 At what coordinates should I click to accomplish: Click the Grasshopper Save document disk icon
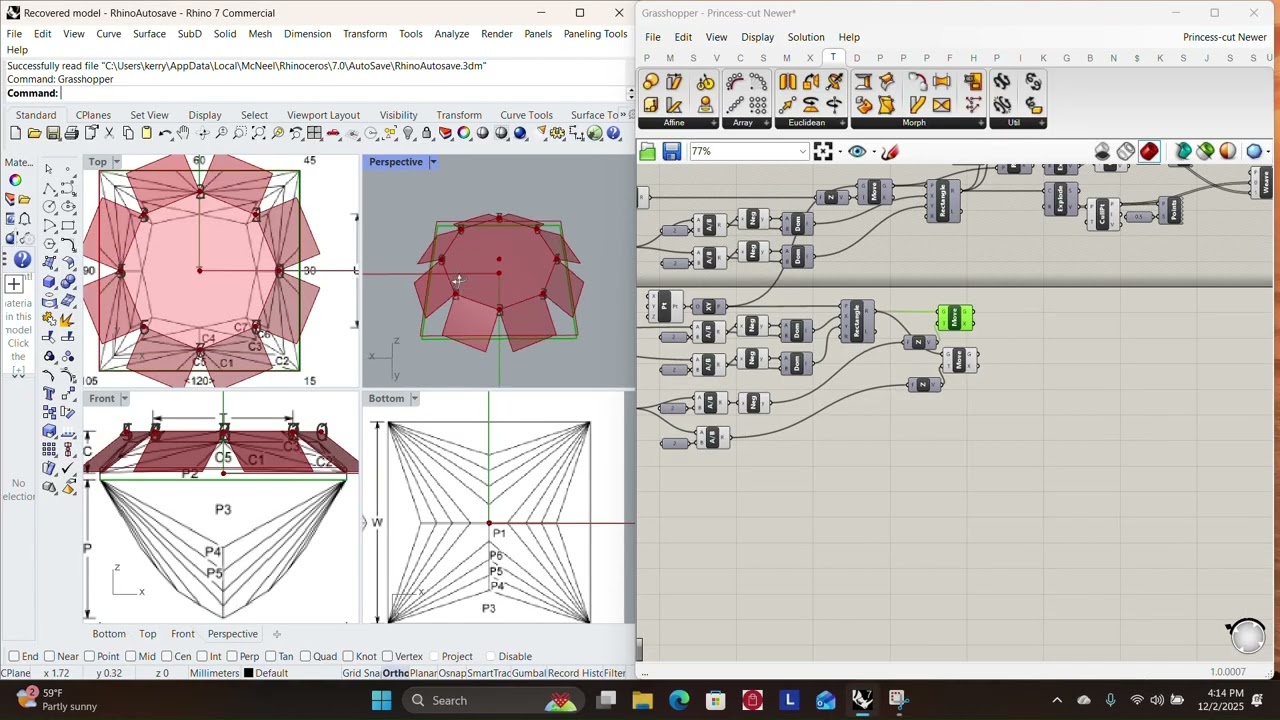click(671, 151)
